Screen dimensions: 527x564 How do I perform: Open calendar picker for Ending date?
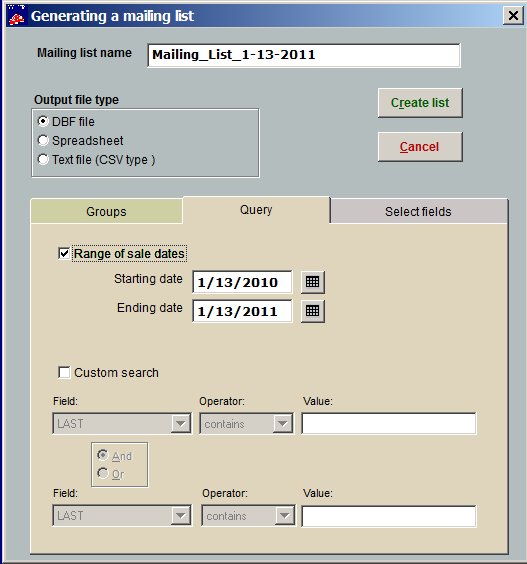(x=313, y=311)
